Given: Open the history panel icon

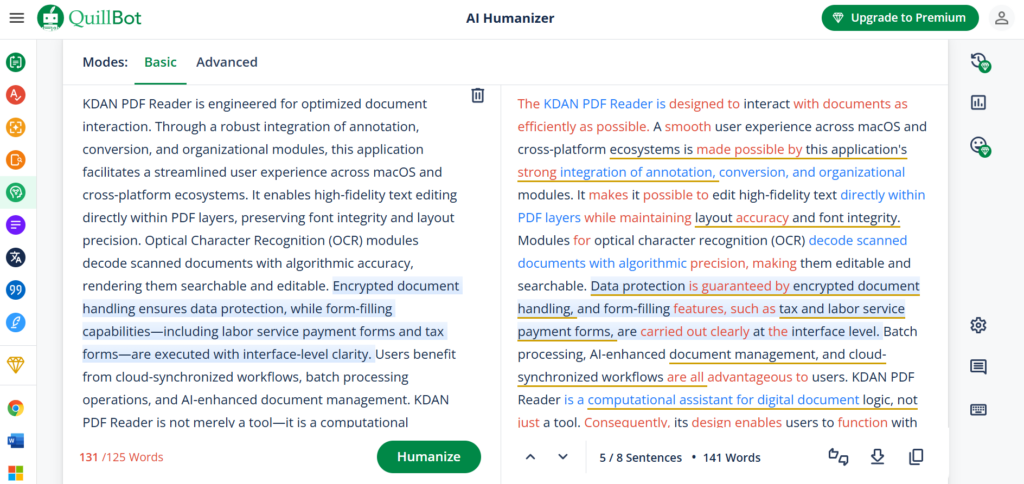Looking at the screenshot, I should click(x=979, y=63).
